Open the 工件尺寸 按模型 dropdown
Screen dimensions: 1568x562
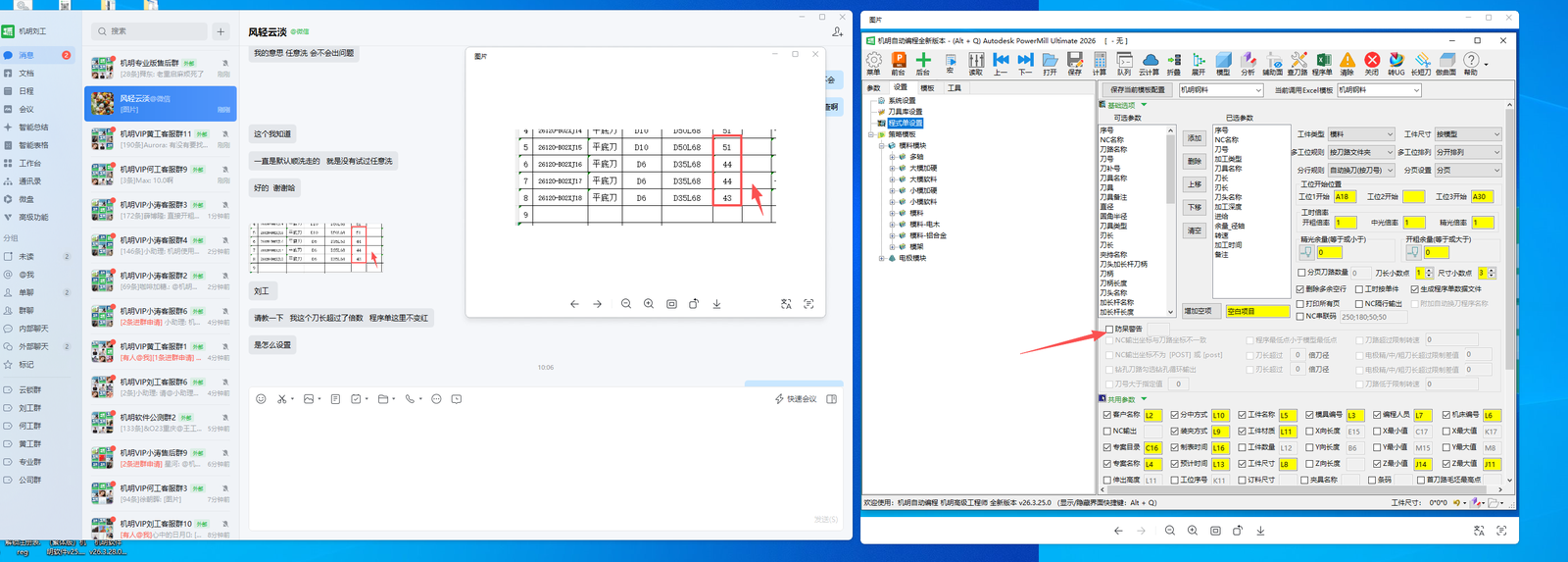1467,134
